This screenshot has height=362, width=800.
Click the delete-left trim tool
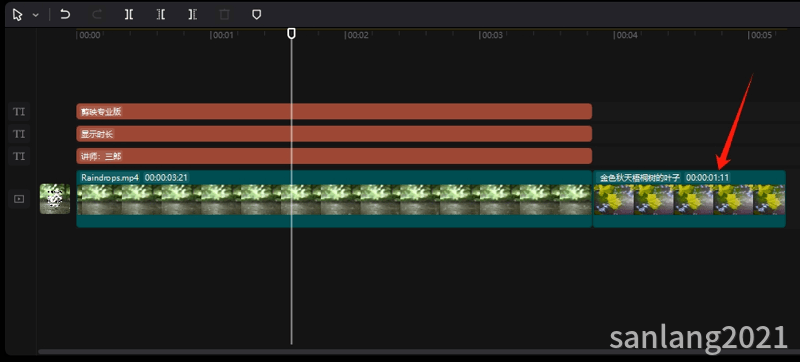[x=161, y=15]
